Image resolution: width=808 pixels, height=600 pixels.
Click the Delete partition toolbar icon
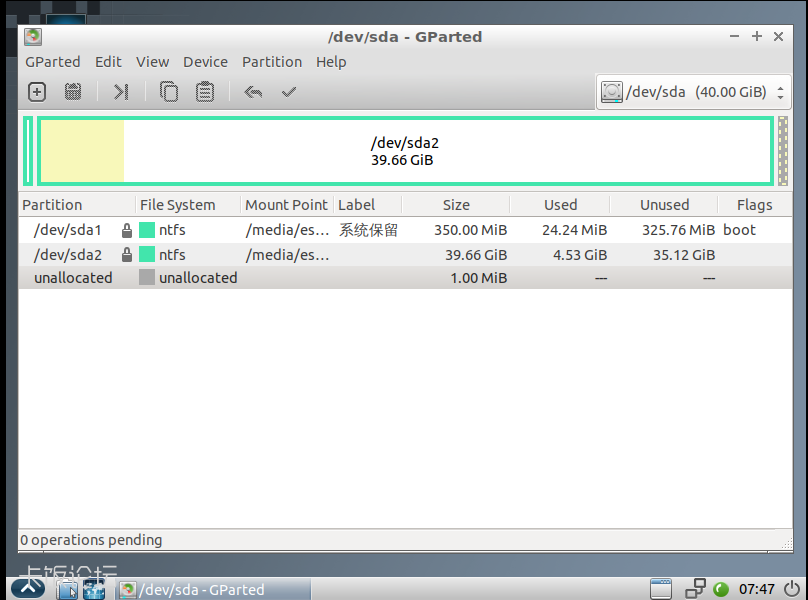coord(73,92)
